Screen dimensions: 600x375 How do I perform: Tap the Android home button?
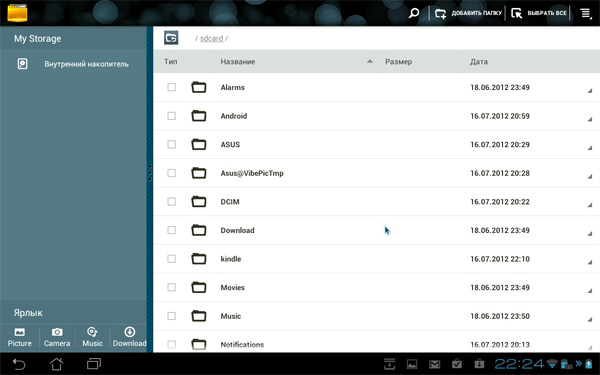pyautogui.click(x=57, y=364)
